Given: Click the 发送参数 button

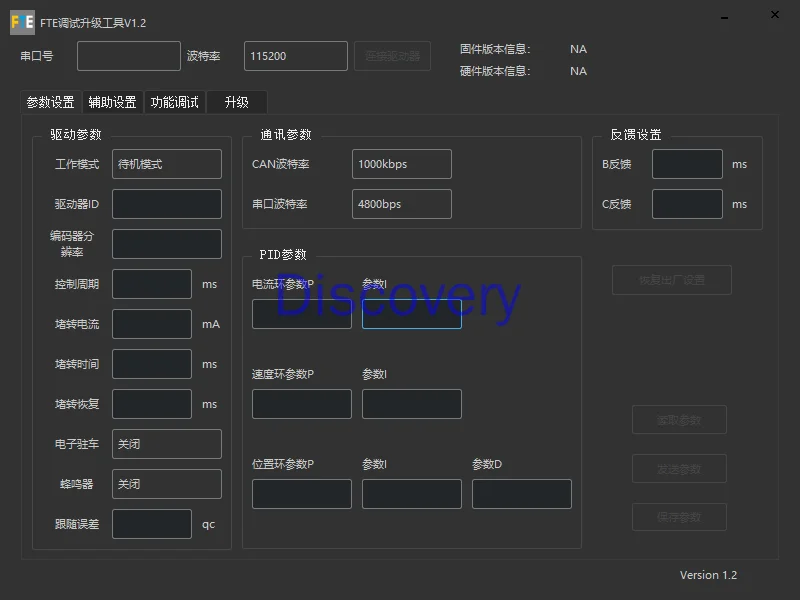Looking at the screenshot, I should click(679, 469).
